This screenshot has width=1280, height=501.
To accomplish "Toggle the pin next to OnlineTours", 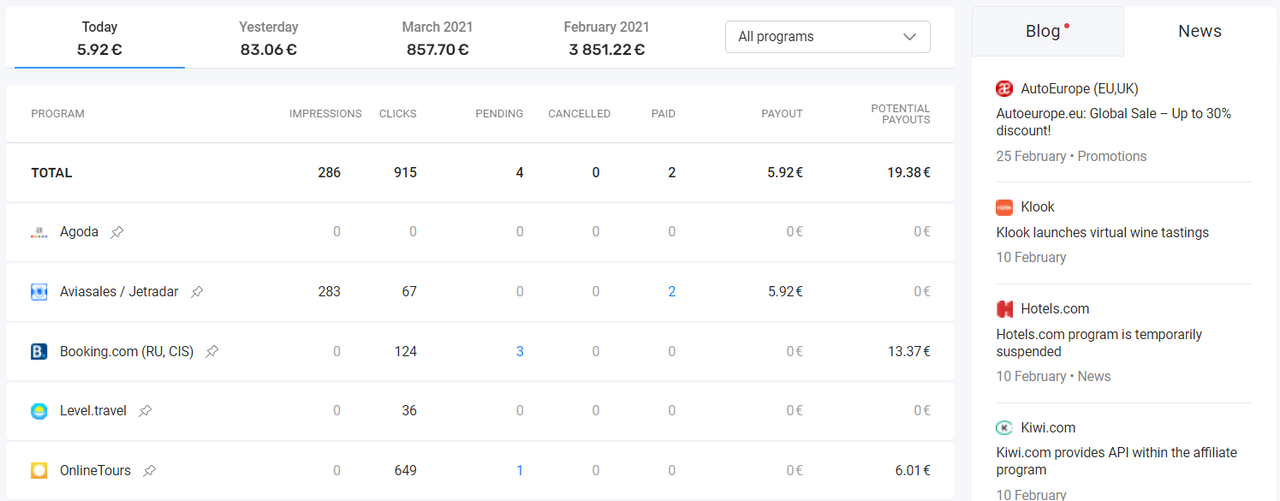I will [150, 471].
